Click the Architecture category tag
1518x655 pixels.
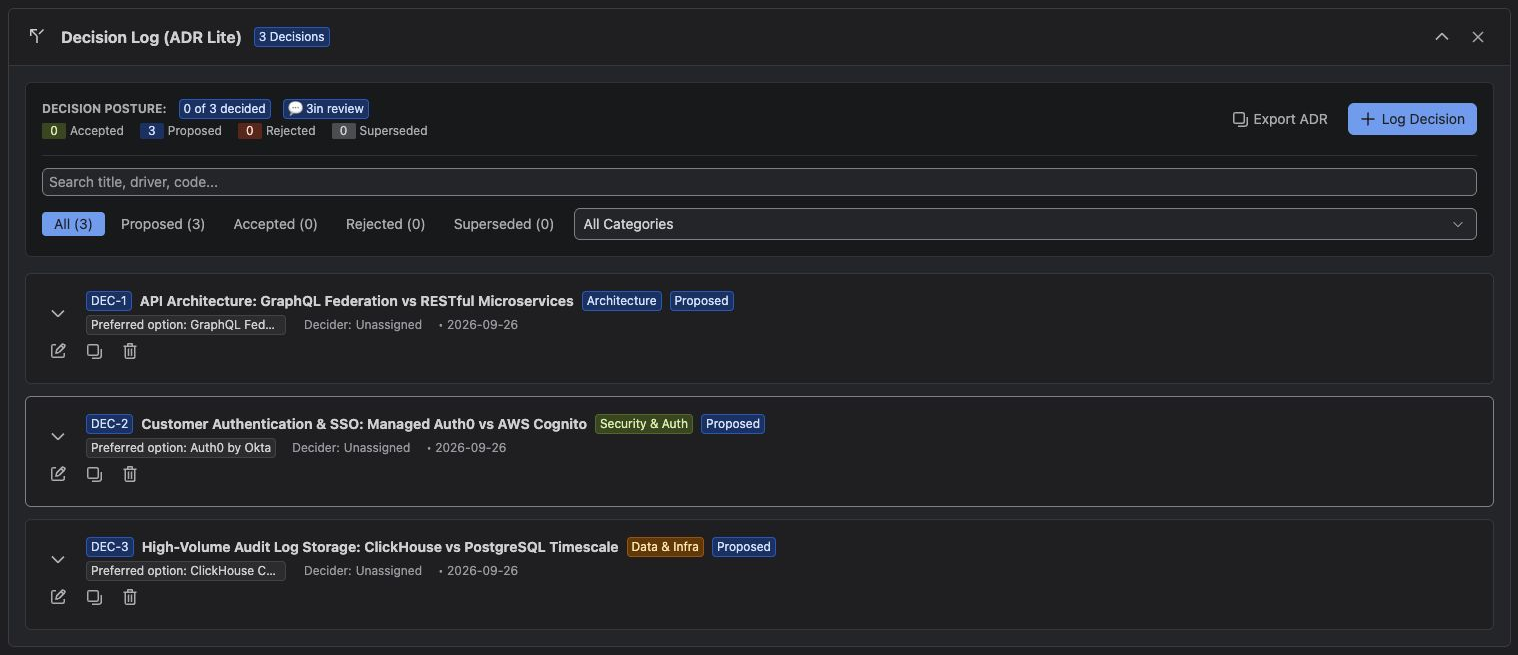click(622, 301)
